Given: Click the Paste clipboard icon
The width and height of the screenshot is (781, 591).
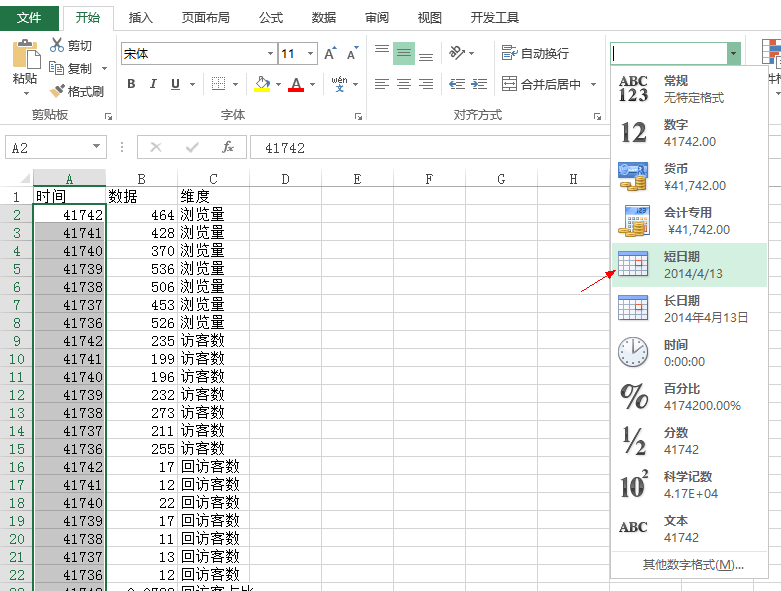Looking at the screenshot, I should pos(26,55).
